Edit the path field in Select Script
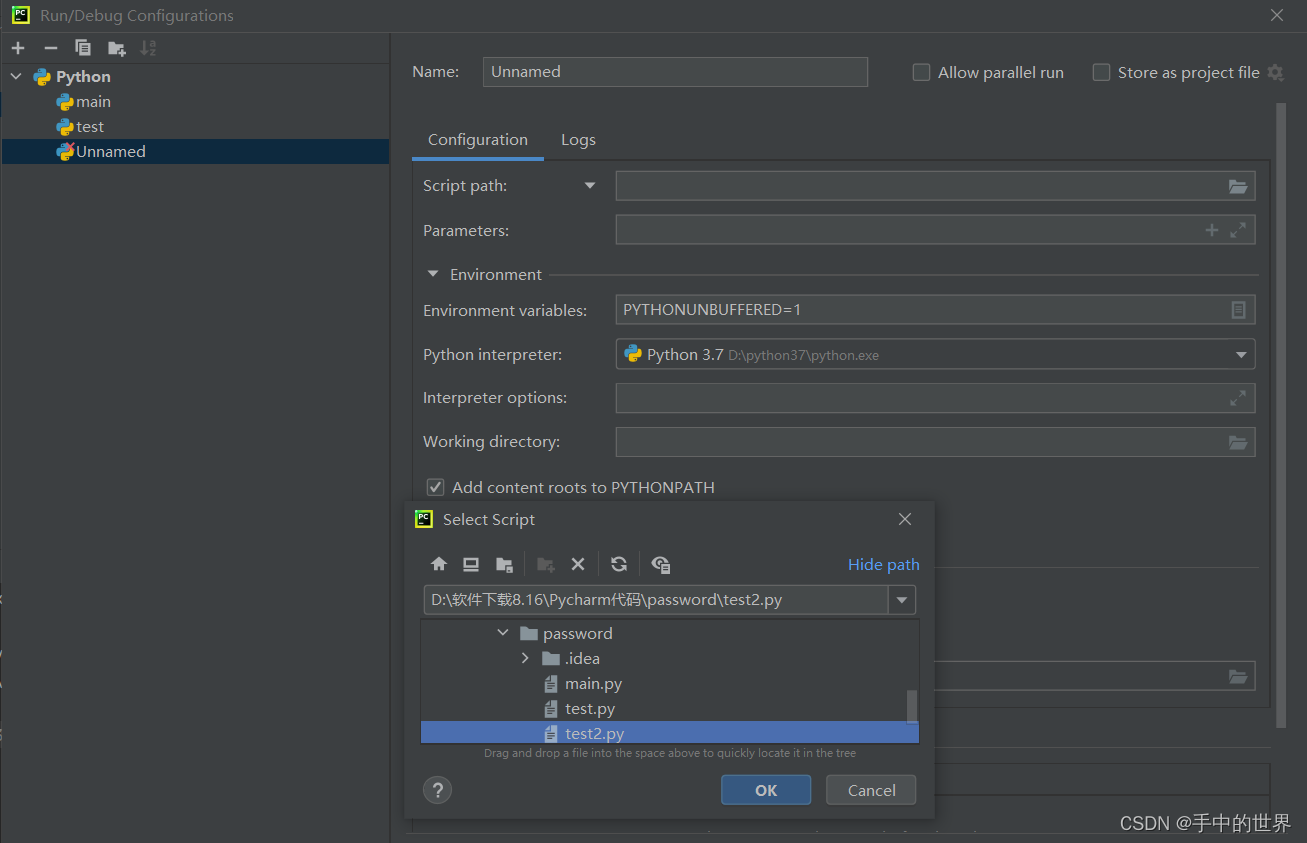This screenshot has width=1307, height=843. [x=656, y=600]
